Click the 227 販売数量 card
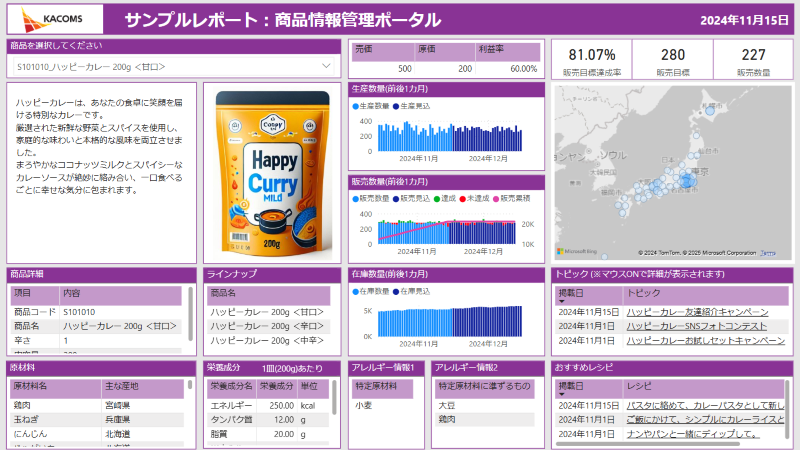Screen dimensions: 800x450 (753, 60)
